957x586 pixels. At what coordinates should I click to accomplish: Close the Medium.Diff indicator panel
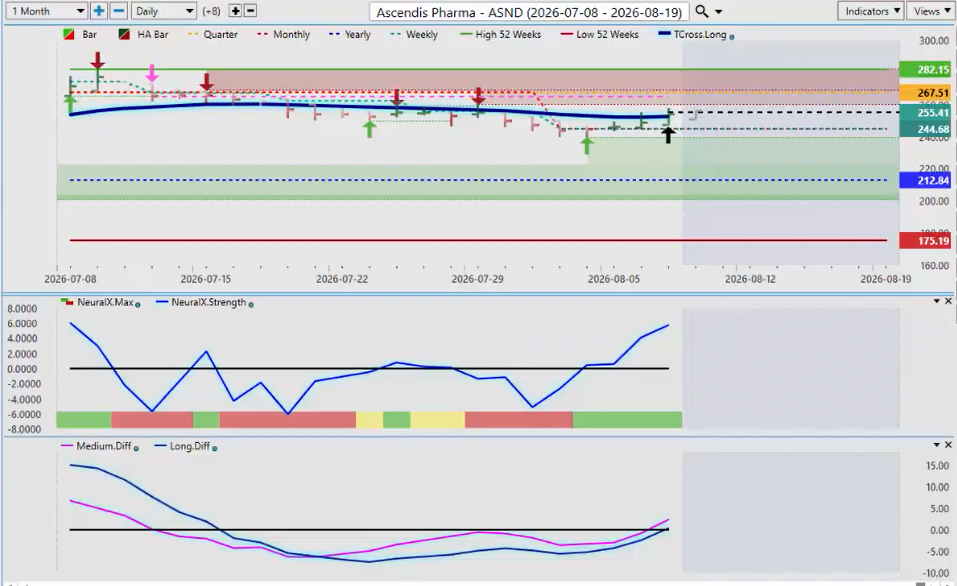(948, 445)
